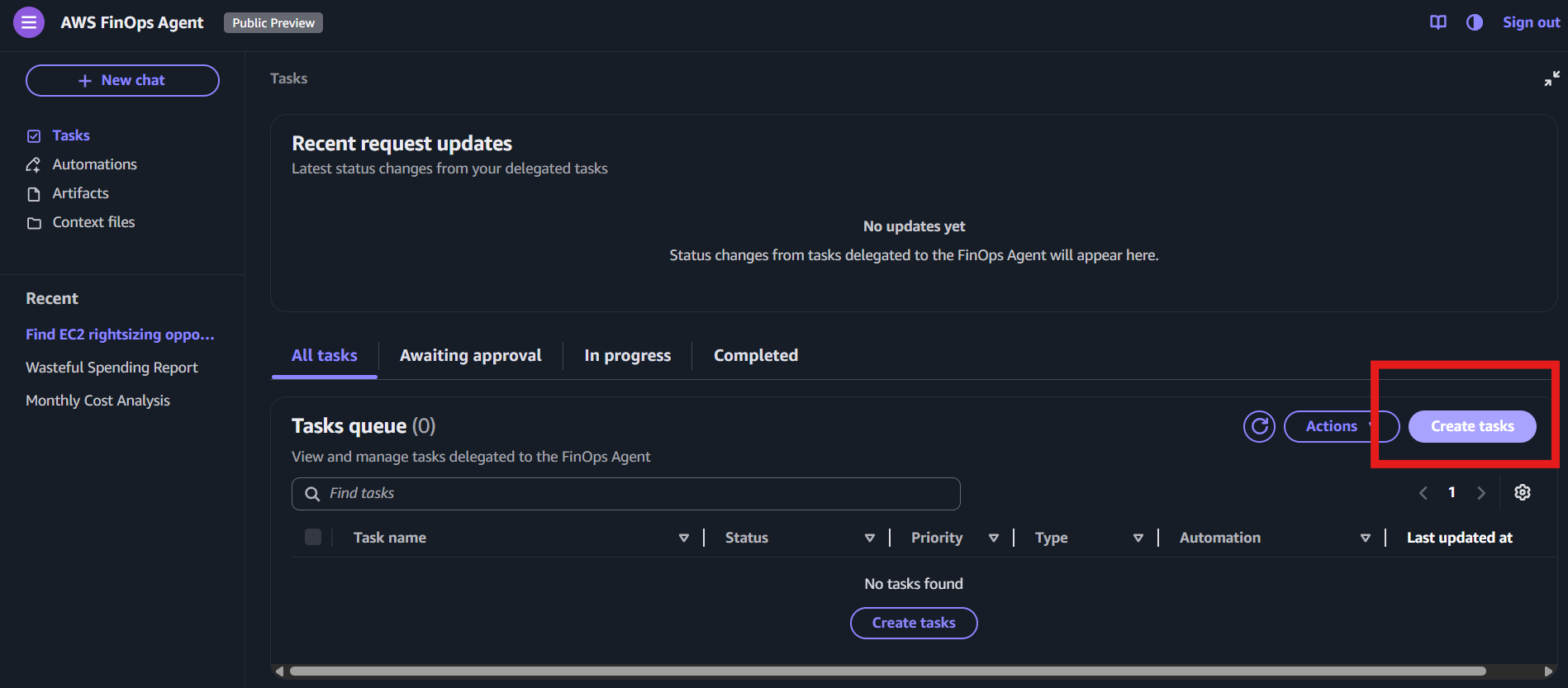Click the outlined Create tasks button below table

click(914, 623)
